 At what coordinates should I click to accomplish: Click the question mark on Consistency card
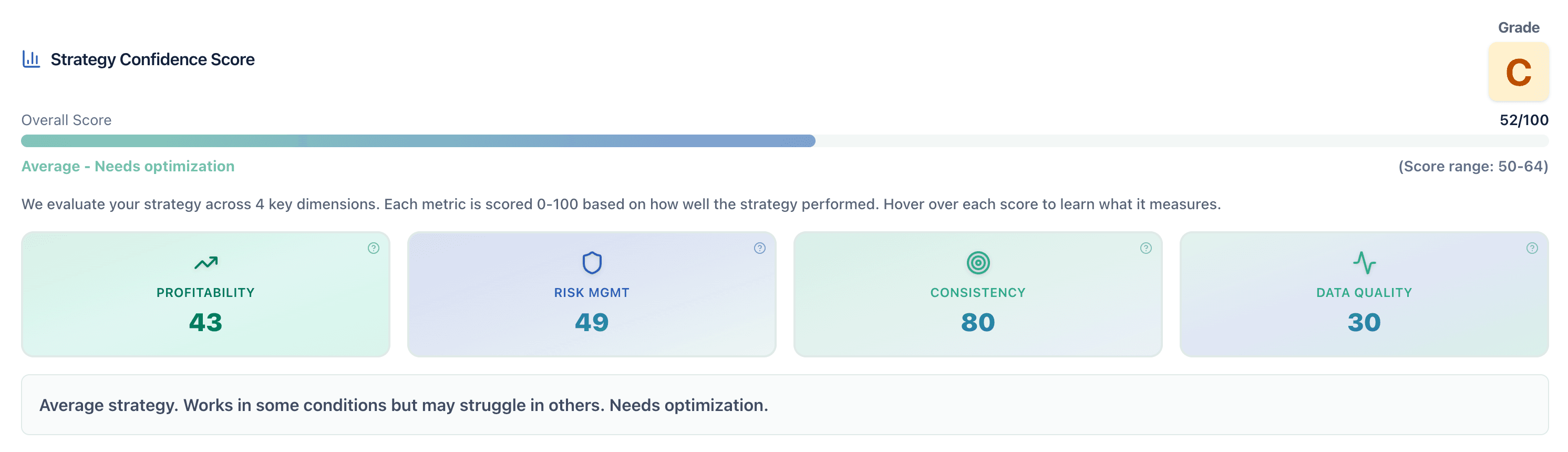point(1146,249)
